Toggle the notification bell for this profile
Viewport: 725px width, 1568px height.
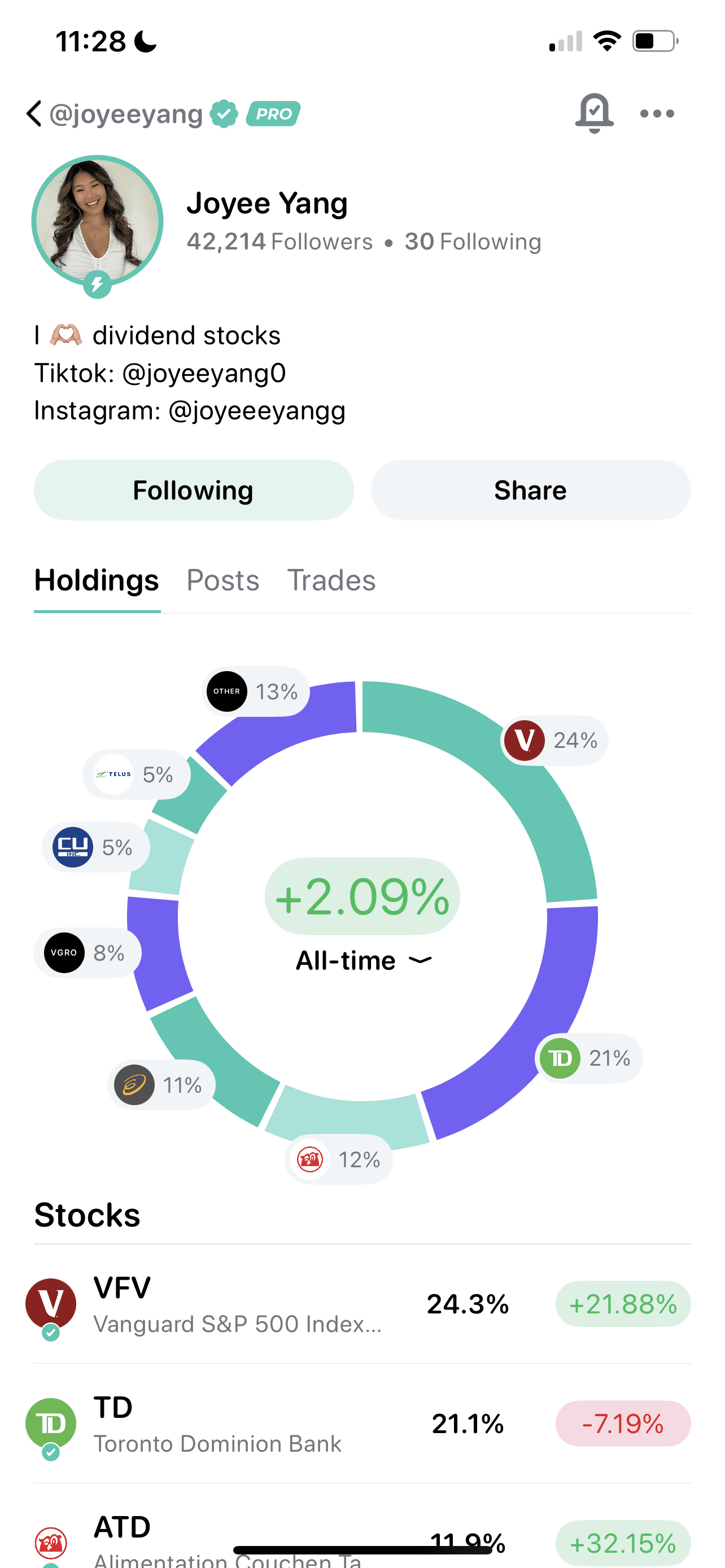[x=594, y=113]
